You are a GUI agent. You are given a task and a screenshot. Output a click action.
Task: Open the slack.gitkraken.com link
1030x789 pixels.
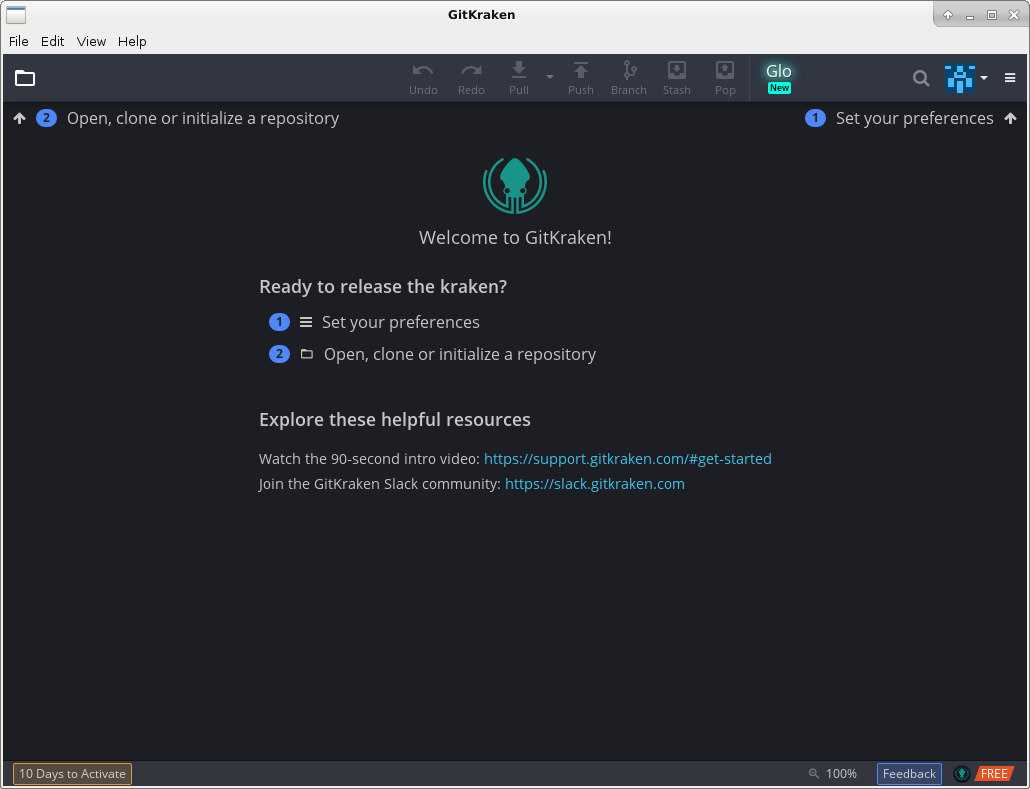pos(594,484)
